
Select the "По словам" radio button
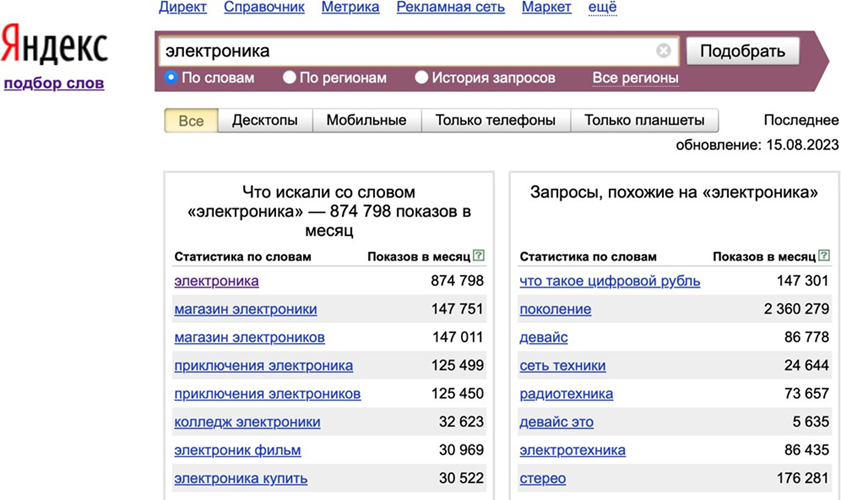coord(171,77)
